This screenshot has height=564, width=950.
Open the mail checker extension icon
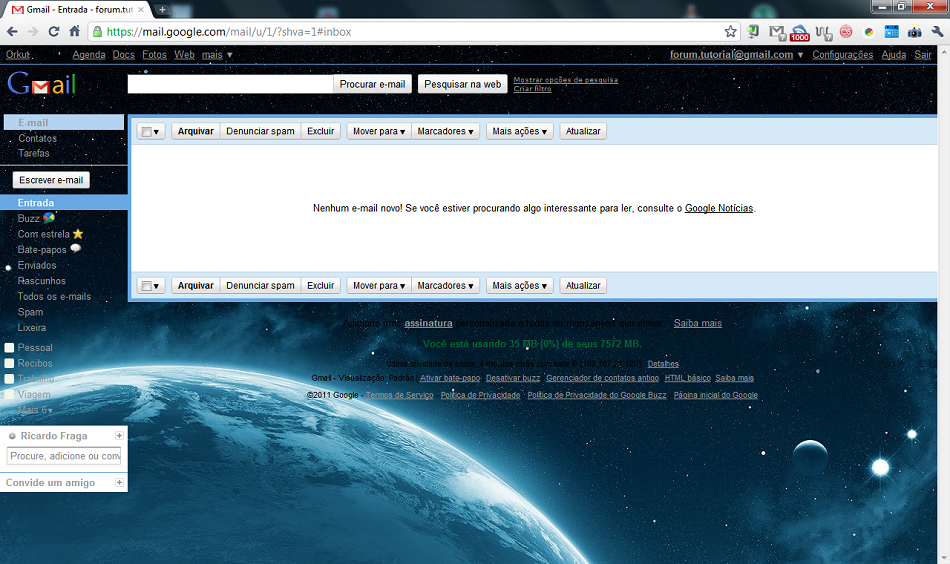coord(777,32)
